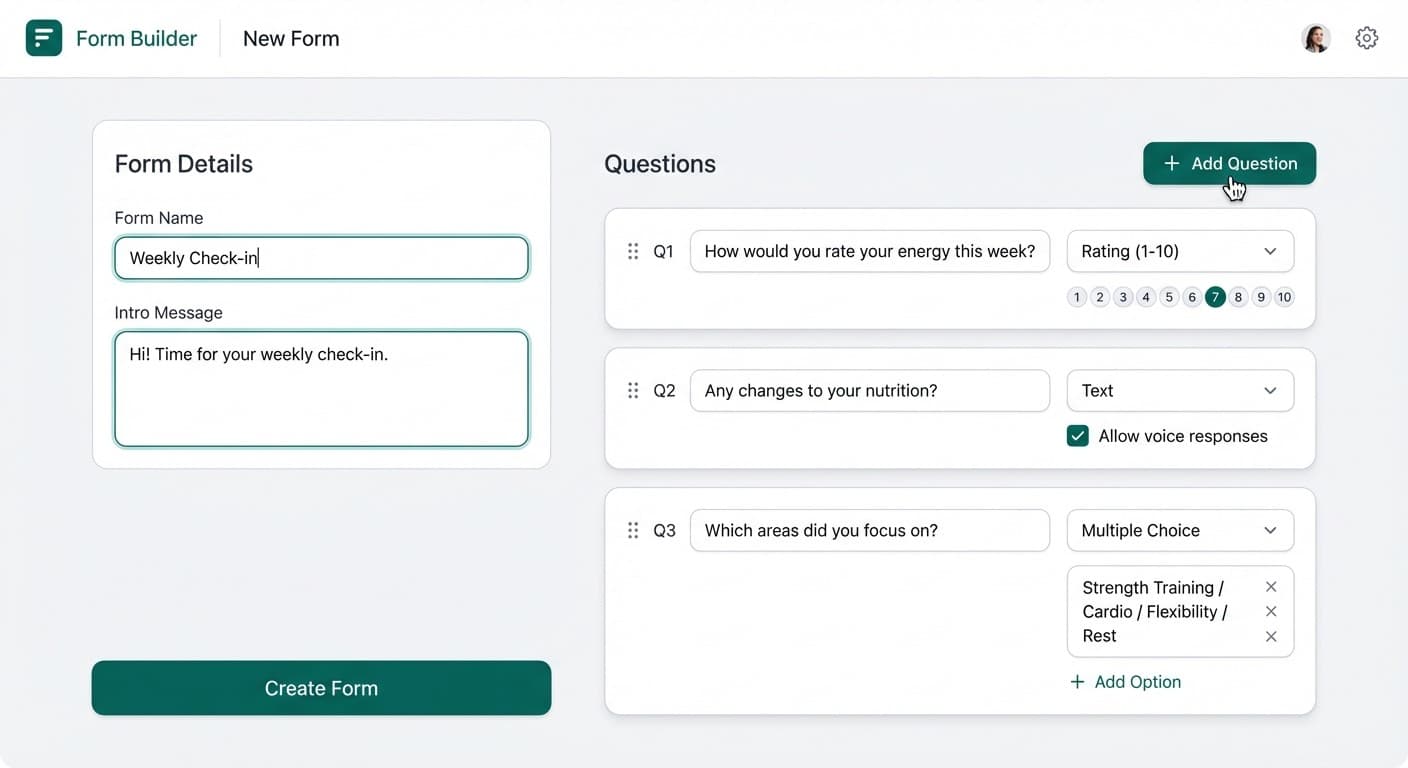Image resolution: width=1408 pixels, height=768 pixels.
Task: Select rating 3 on Q1's scale
Action: pos(1122,297)
